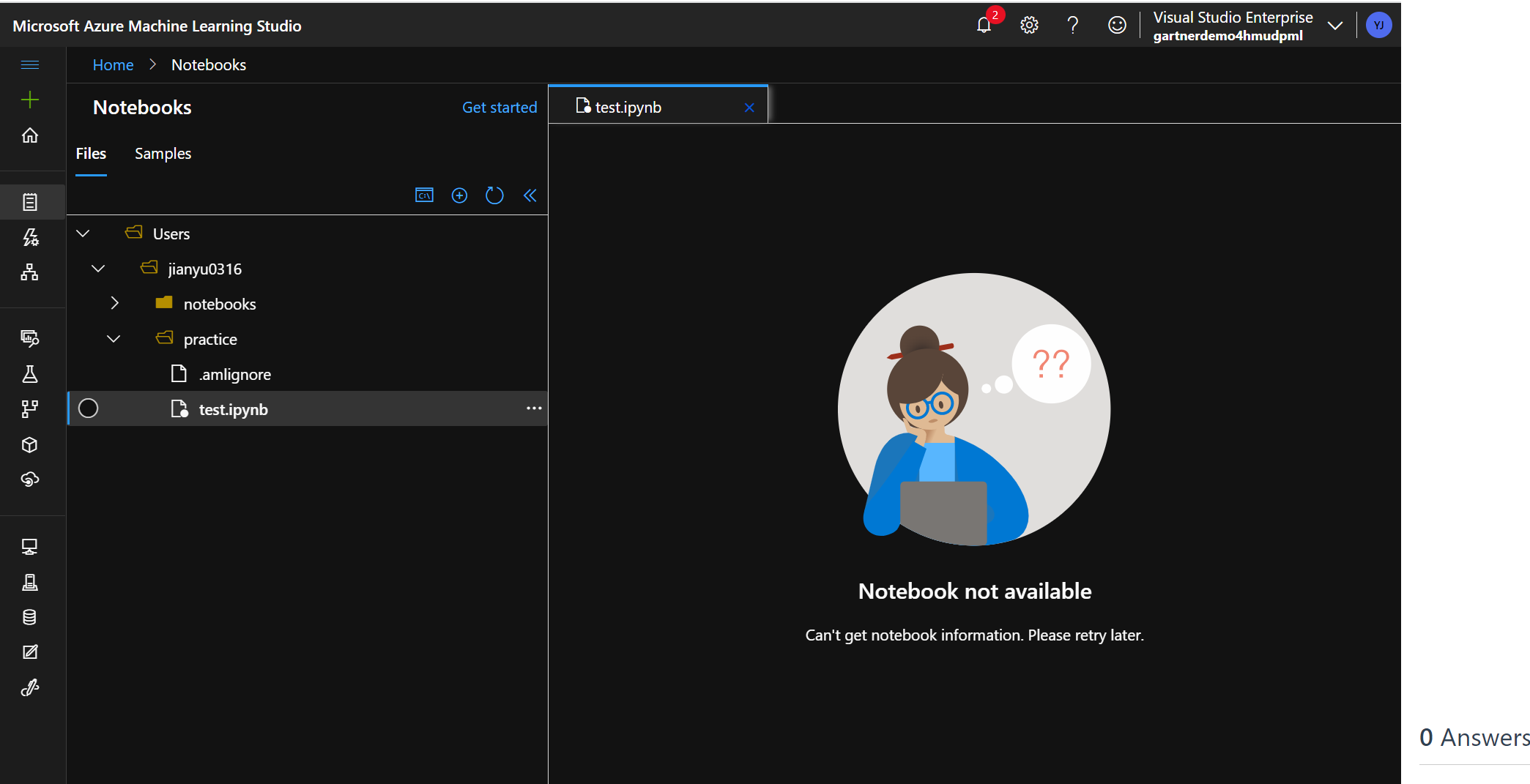
Task: Open the Notebooks sidebar icon
Action: pos(30,202)
